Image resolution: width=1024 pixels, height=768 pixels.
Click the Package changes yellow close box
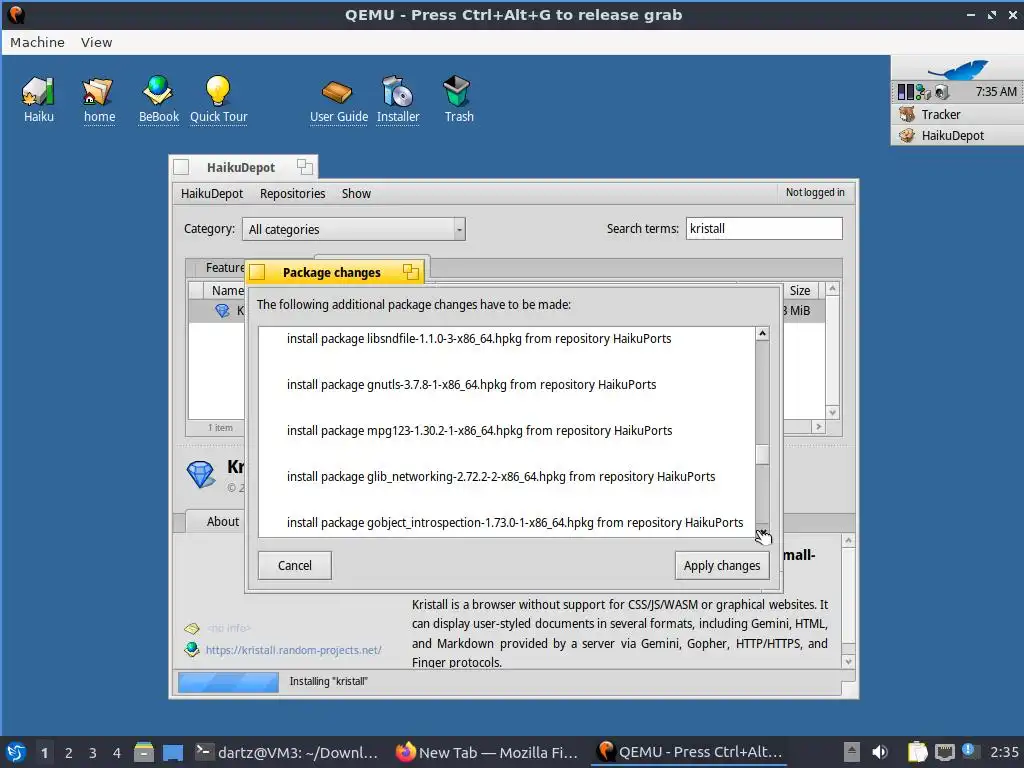(x=257, y=272)
